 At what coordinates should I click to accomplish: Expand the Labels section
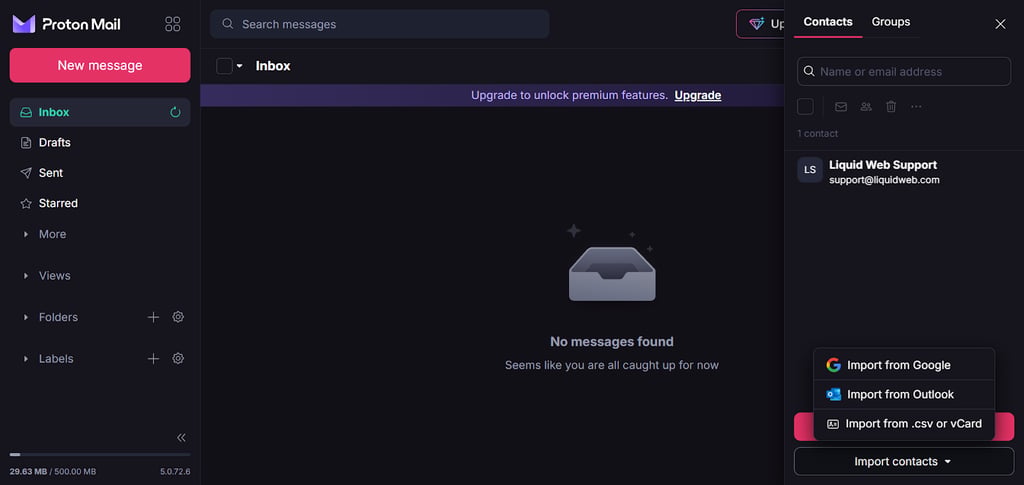[26, 359]
